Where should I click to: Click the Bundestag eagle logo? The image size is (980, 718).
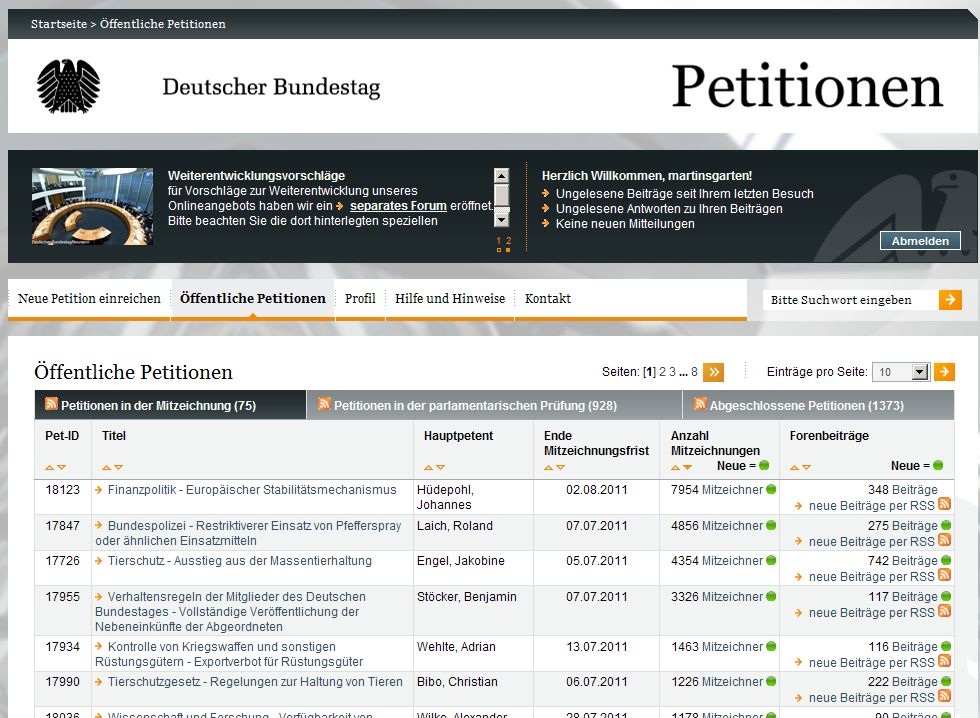[68, 86]
